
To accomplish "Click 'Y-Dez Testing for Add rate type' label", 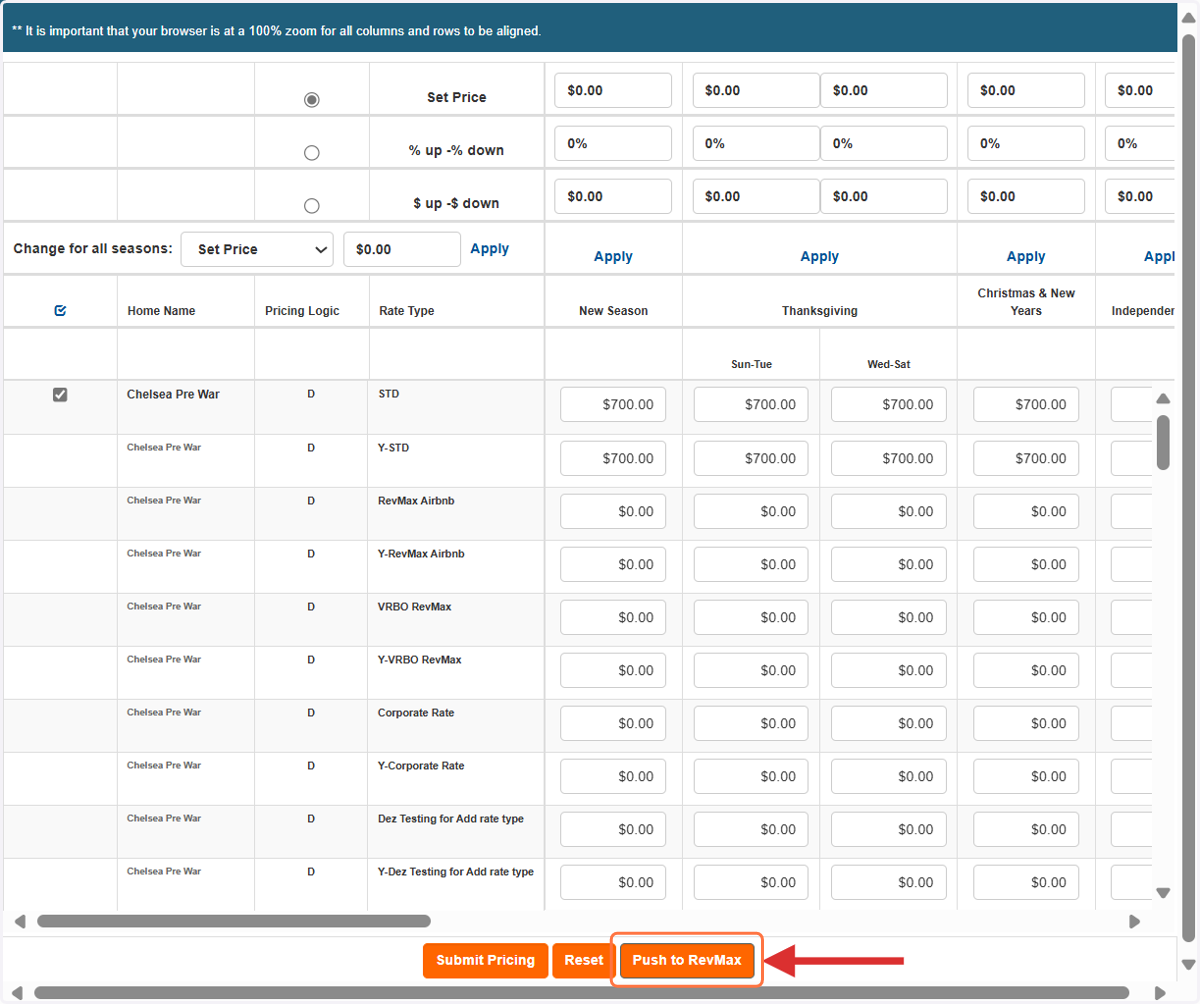I will click(455, 872).
